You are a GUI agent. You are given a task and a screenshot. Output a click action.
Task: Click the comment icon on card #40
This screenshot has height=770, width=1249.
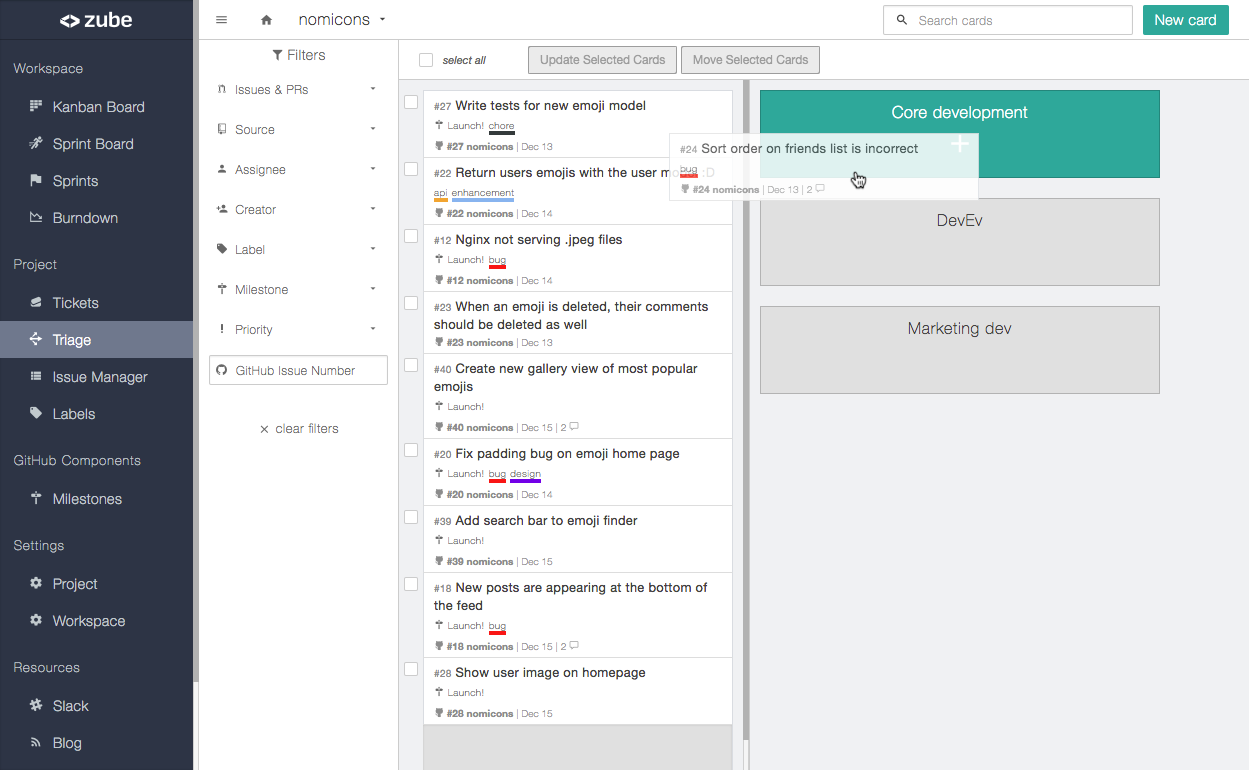click(x=574, y=427)
